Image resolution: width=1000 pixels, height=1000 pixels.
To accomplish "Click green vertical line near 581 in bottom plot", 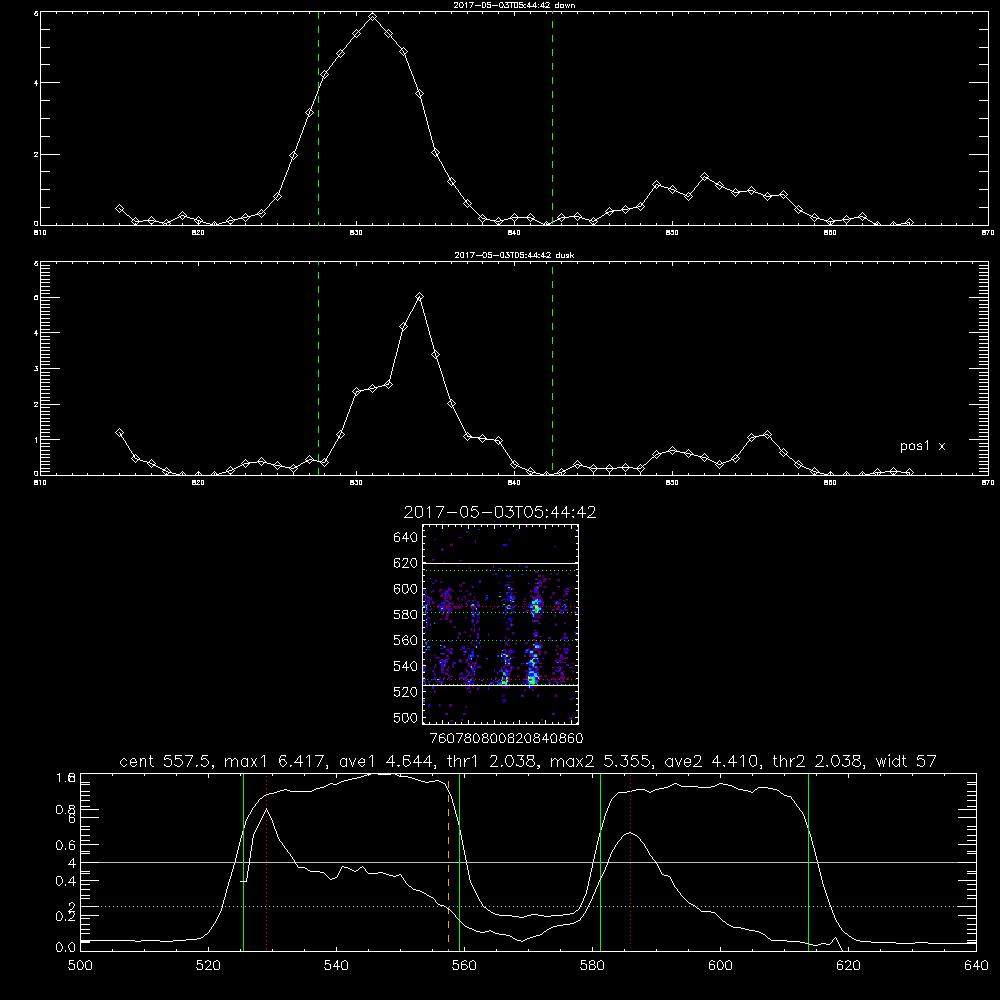I will (x=600, y=861).
